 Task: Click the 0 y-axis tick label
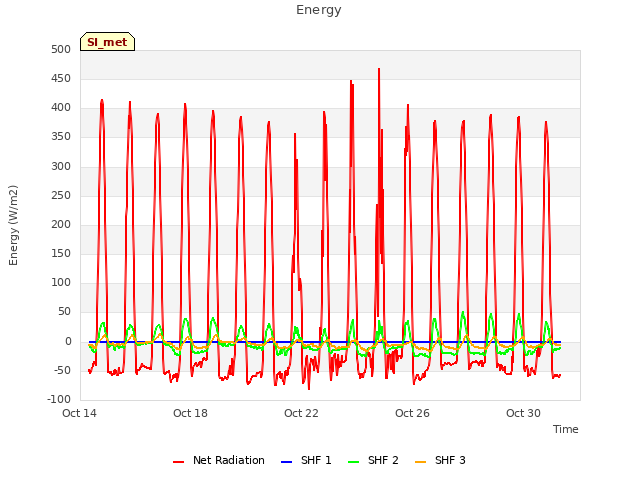(x=68, y=341)
